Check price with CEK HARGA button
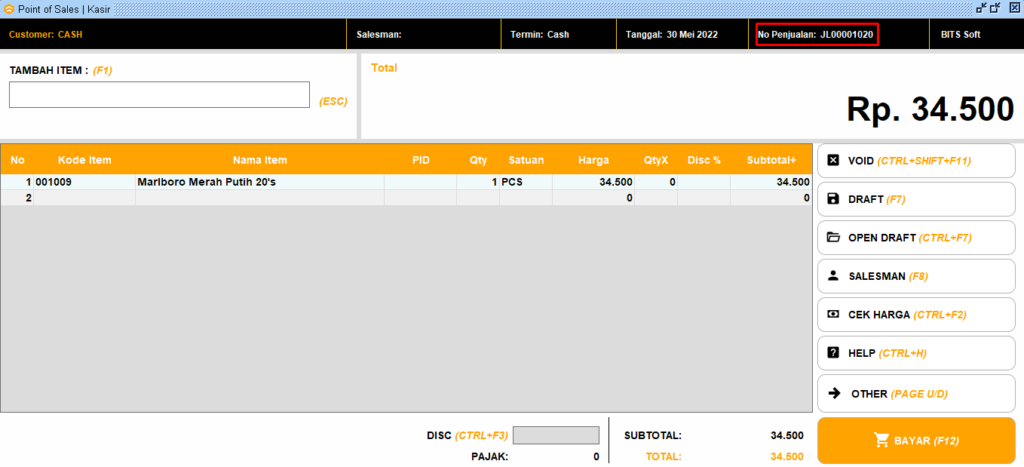The image size is (1024, 467). (916, 314)
